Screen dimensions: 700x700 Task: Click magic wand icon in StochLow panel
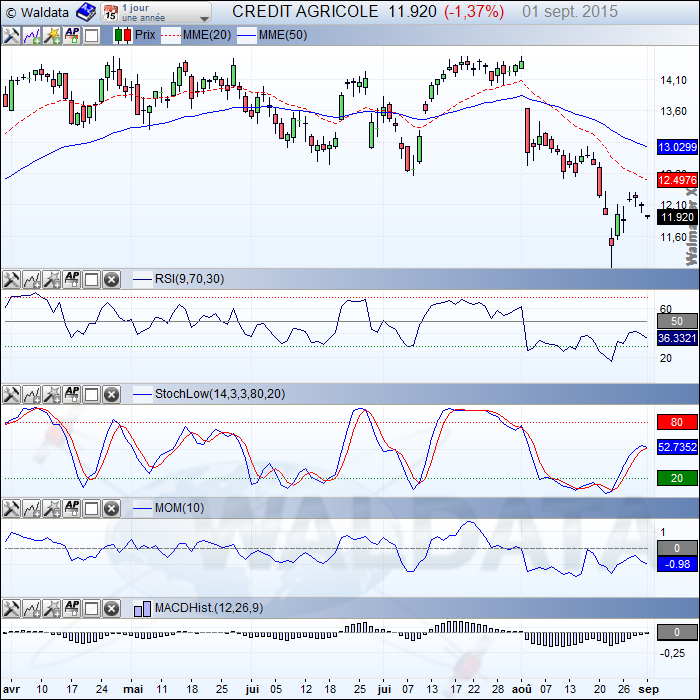pyautogui.click(x=51, y=394)
